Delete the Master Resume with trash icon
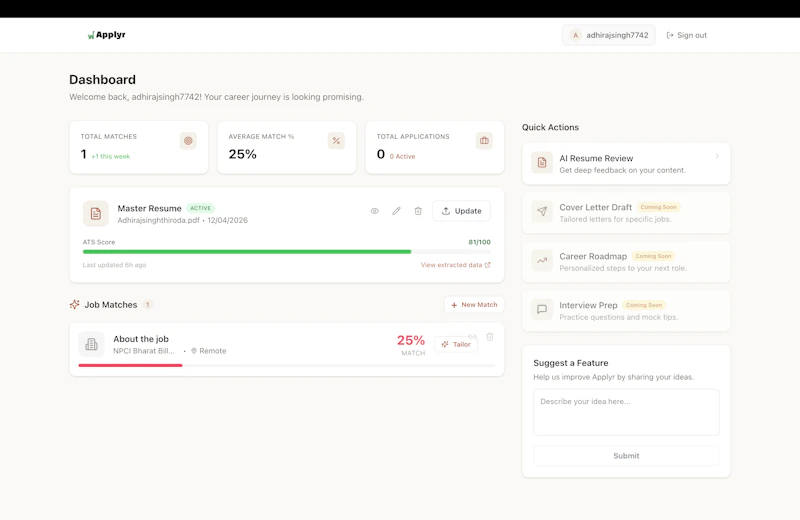The width and height of the screenshot is (800, 520). [x=418, y=211]
